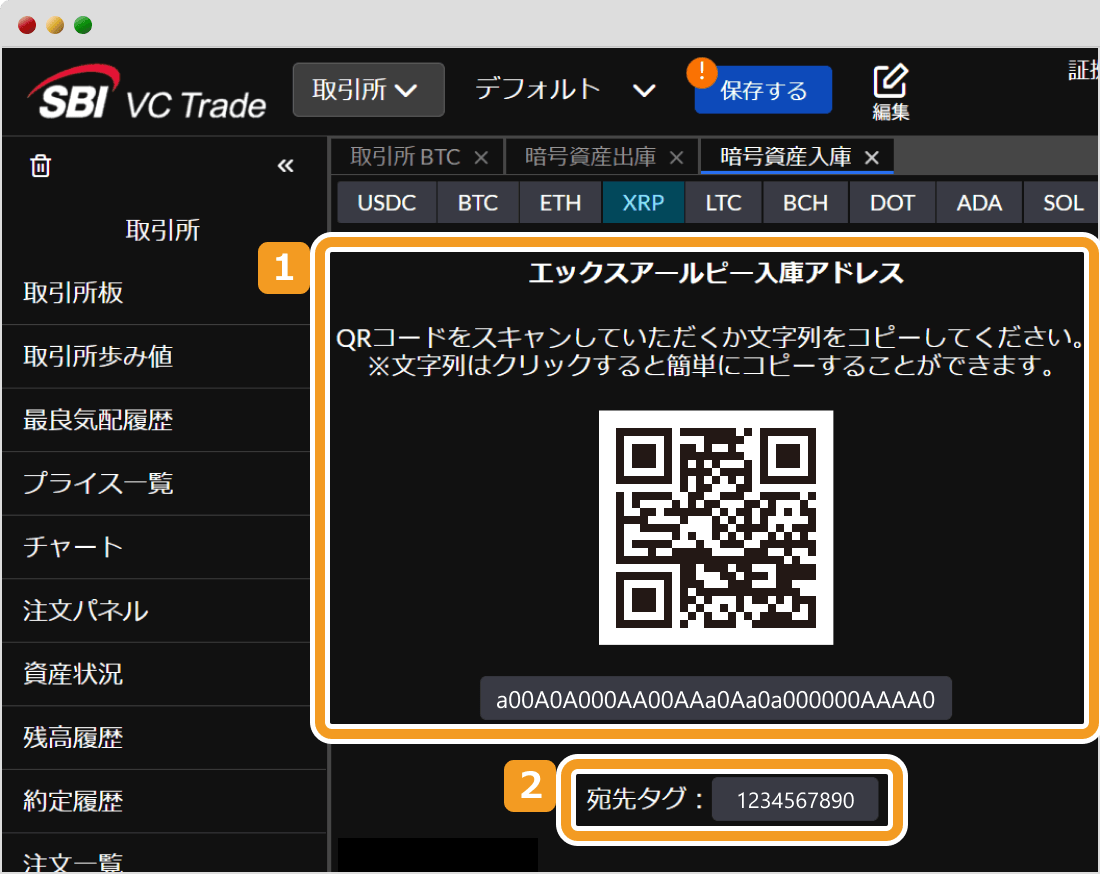Select the LTC currency tab
Screen dimensions: 1100x874
pyautogui.click(x=723, y=203)
